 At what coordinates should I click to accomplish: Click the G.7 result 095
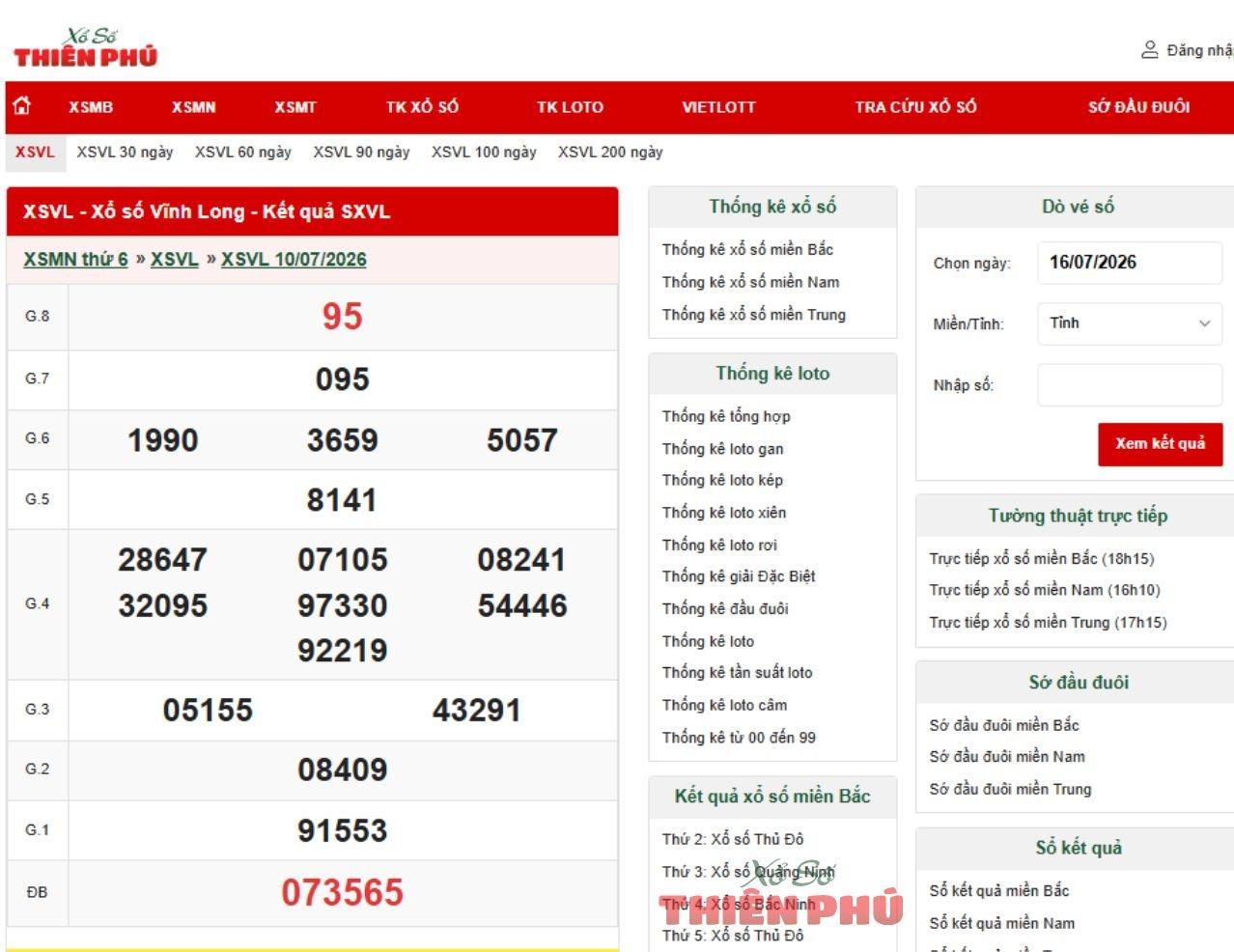point(343,379)
